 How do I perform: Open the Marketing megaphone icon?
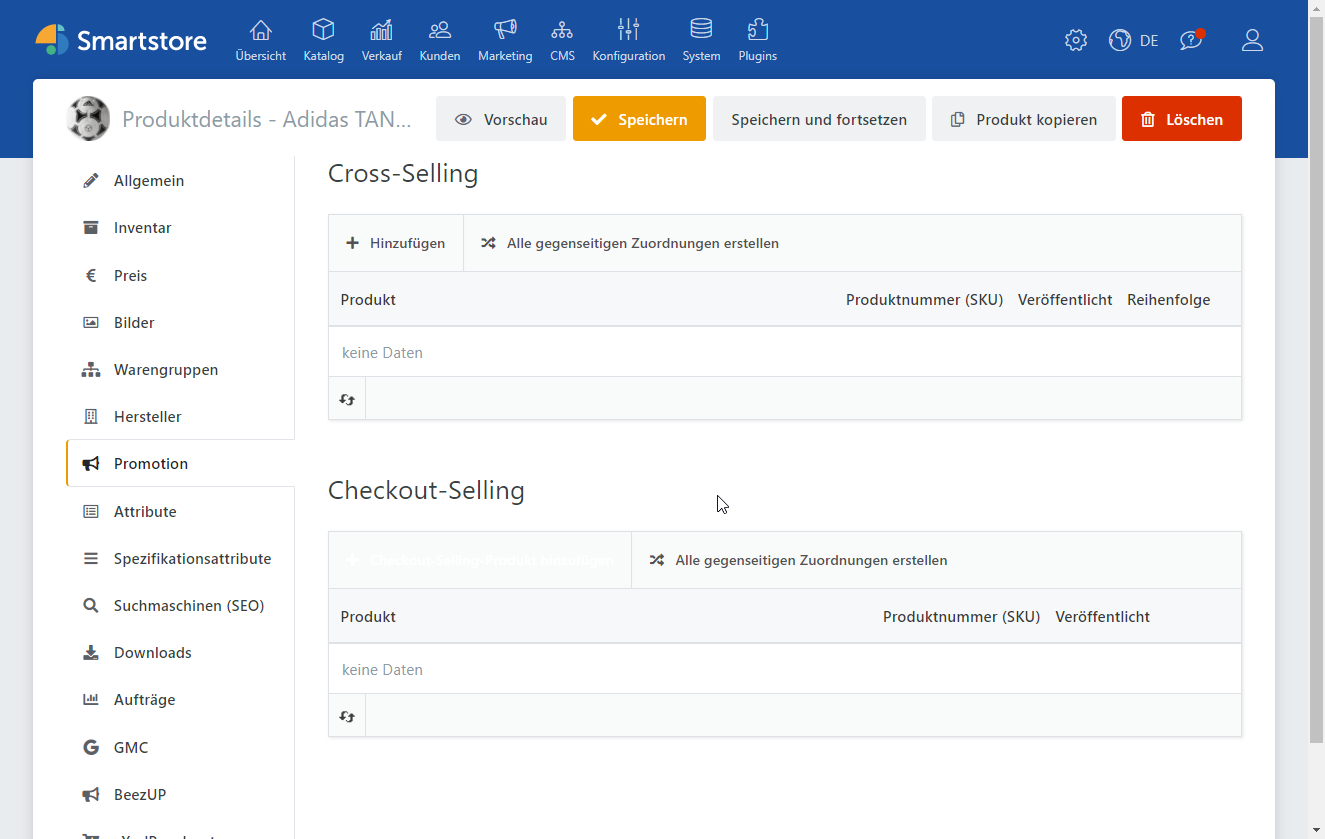click(504, 30)
